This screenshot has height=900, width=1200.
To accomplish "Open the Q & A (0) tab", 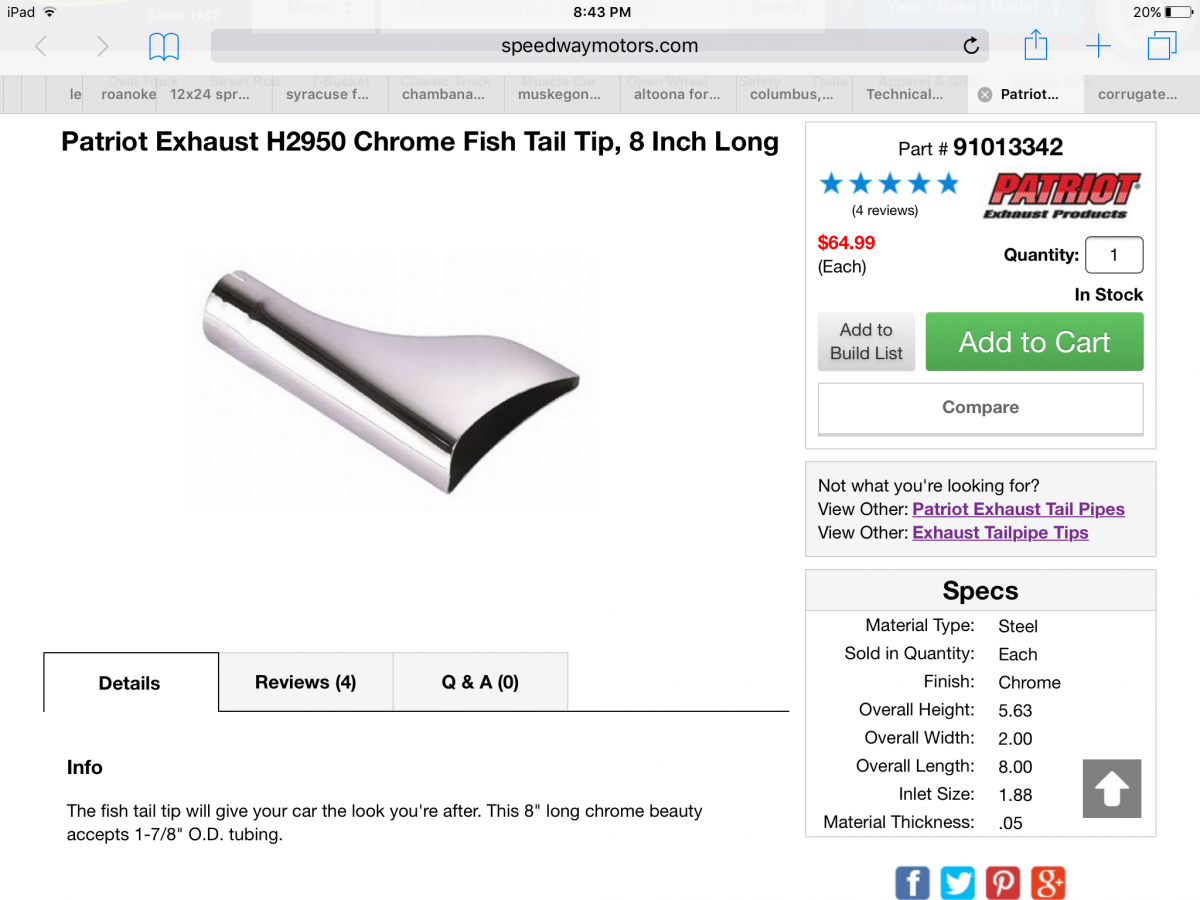I will (x=480, y=682).
